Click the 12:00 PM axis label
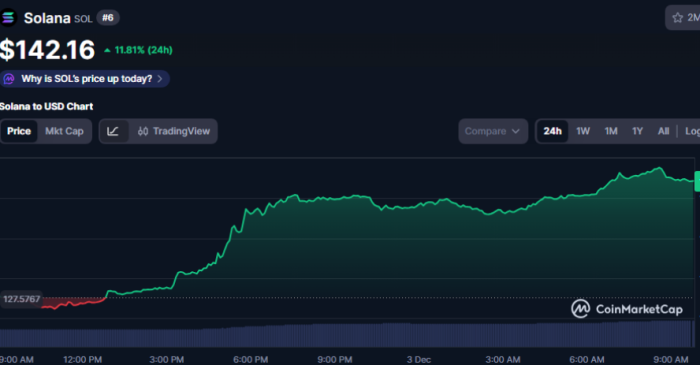Screen dimensions: 700x365 [x=83, y=360]
